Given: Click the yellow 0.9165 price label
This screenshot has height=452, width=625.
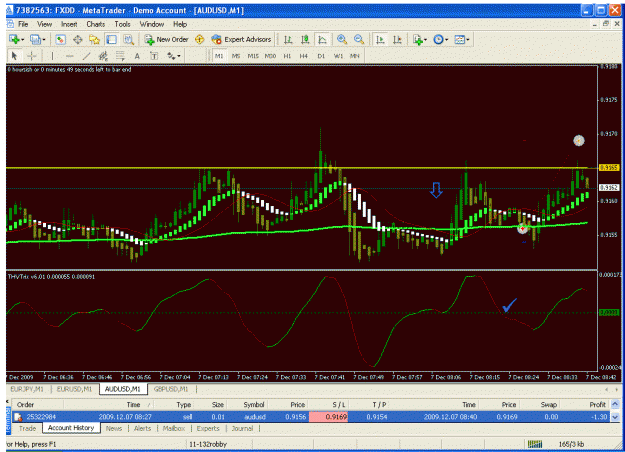Looking at the screenshot, I should tap(609, 167).
